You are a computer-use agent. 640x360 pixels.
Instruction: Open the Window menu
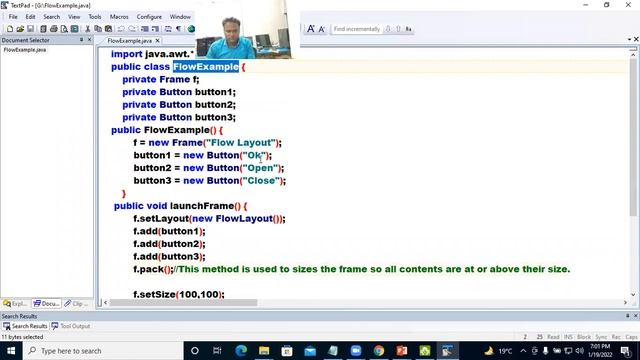(180, 17)
